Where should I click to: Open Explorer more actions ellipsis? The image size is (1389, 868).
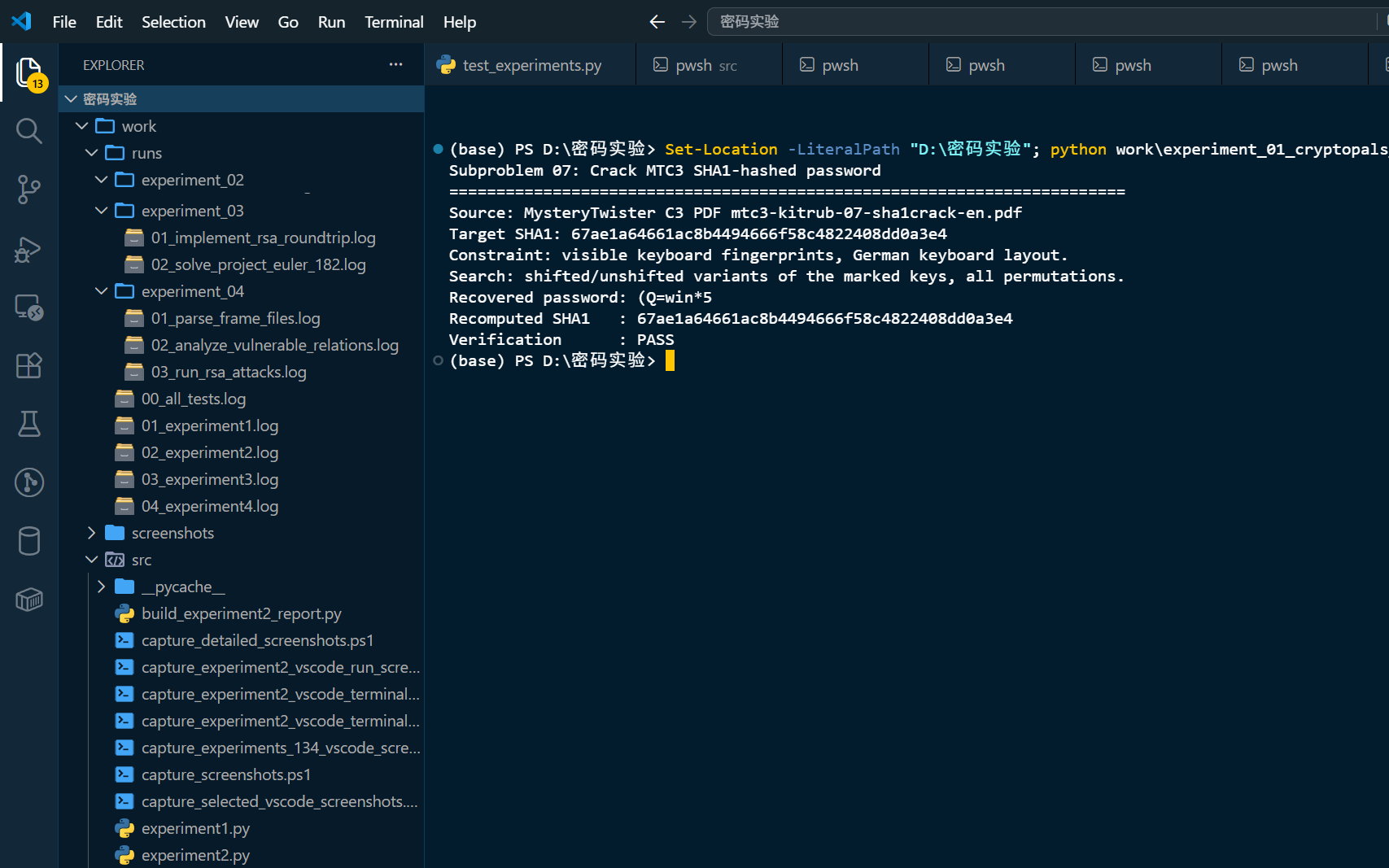point(395,64)
